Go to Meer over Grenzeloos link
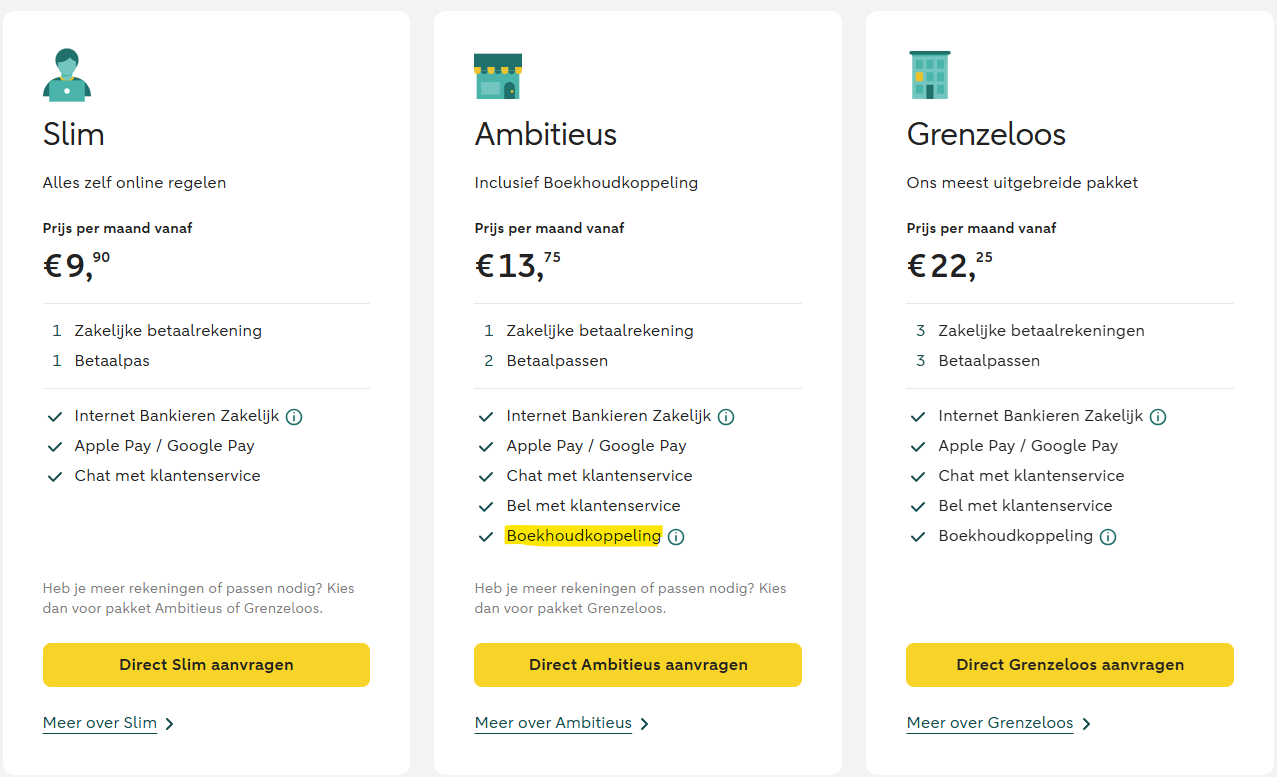1277x777 pixels. point(990,723)
